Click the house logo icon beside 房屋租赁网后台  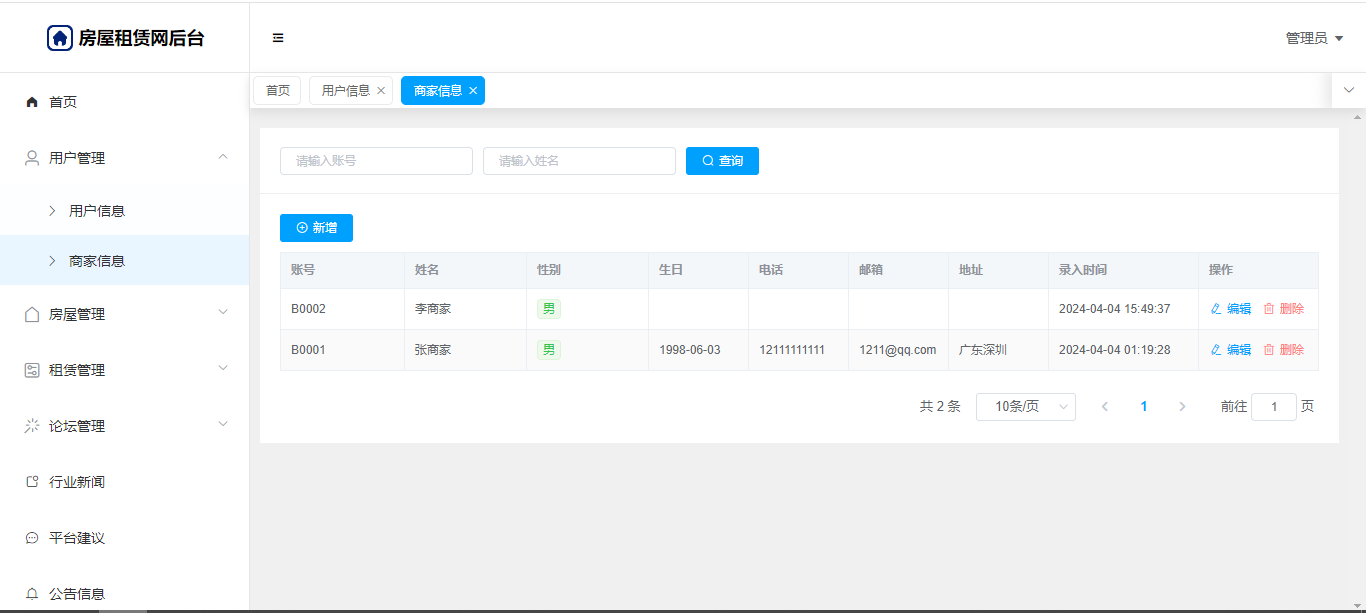[60, 38]
